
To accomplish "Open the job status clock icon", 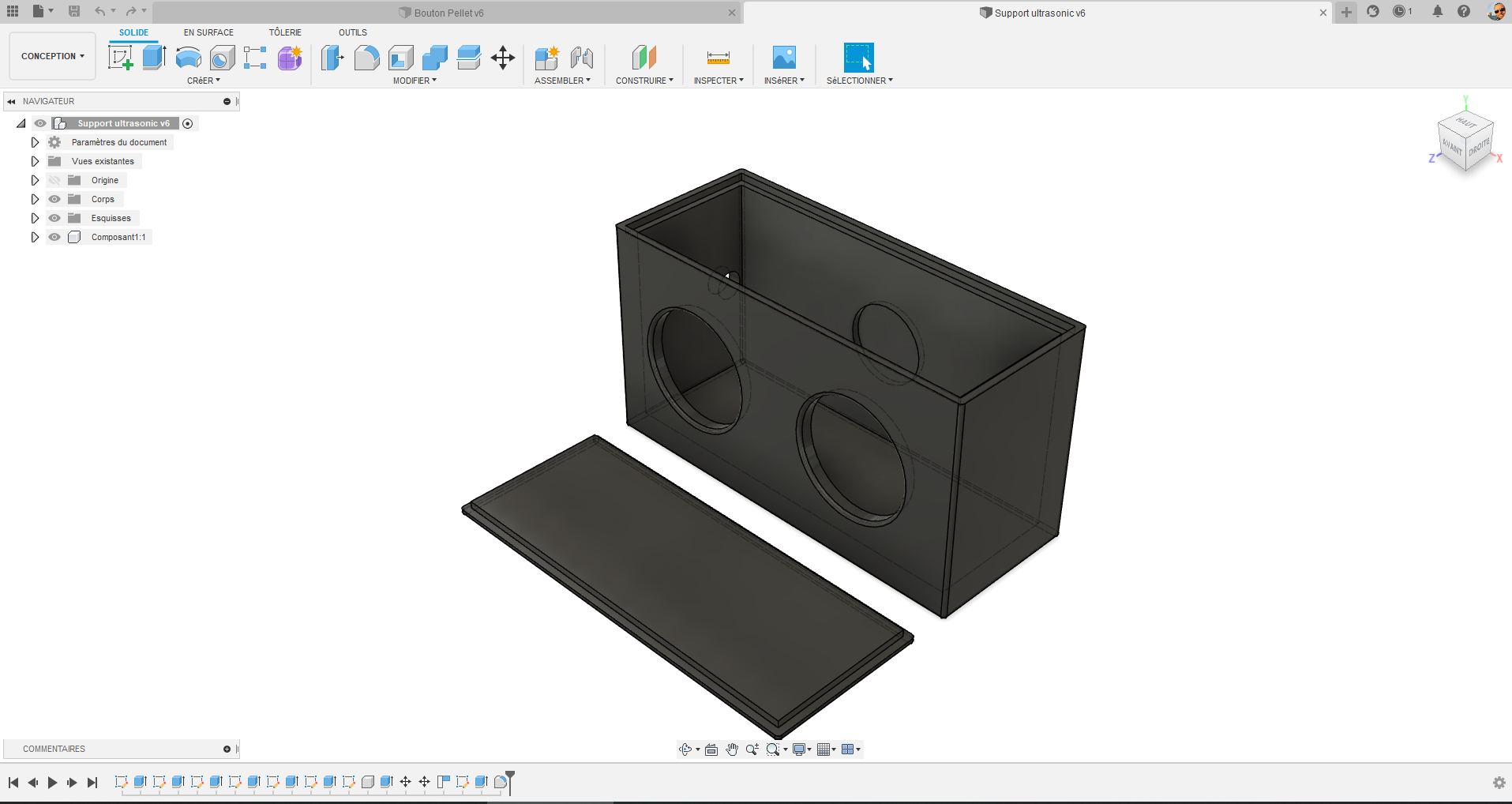I will pyautogui.click(x=1400, y=11).
